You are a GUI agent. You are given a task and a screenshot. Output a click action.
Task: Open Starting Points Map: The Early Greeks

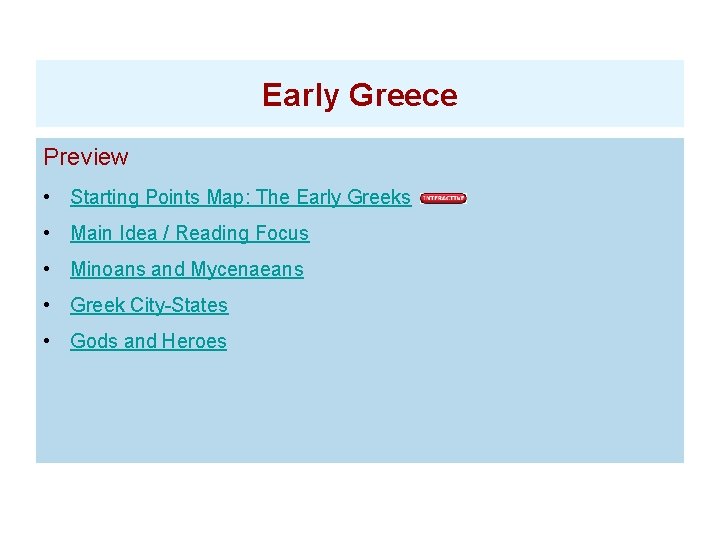tap(240, 197)
